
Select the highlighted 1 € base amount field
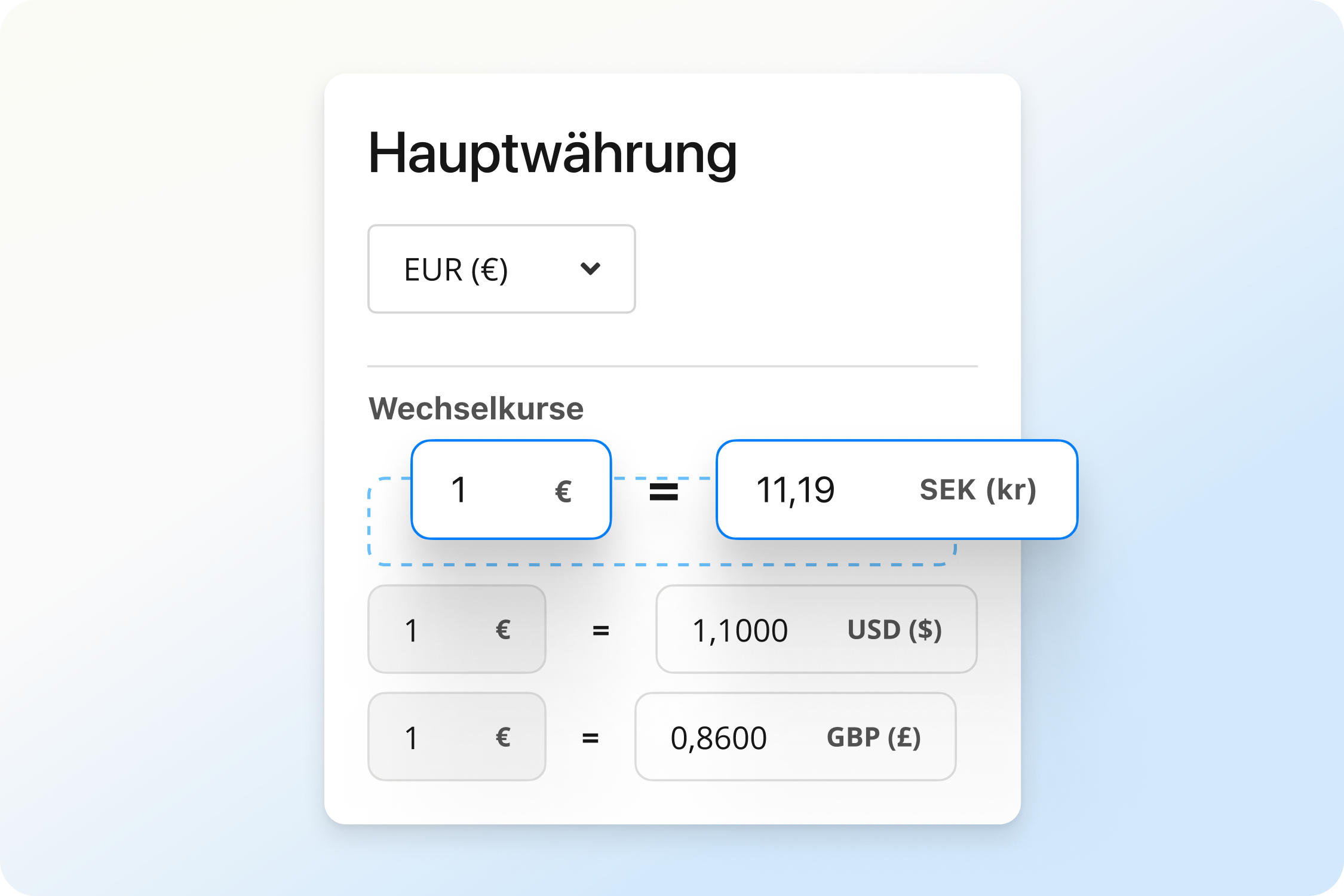(511, 490)
